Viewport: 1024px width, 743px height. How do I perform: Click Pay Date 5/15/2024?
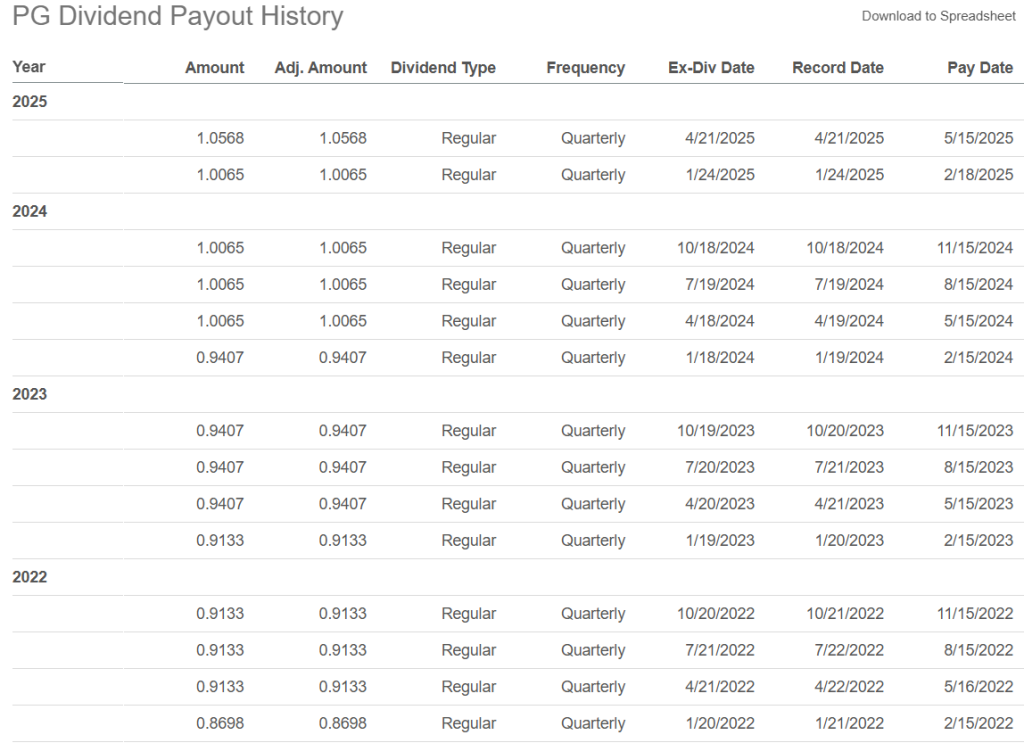[x=978, y=321]
